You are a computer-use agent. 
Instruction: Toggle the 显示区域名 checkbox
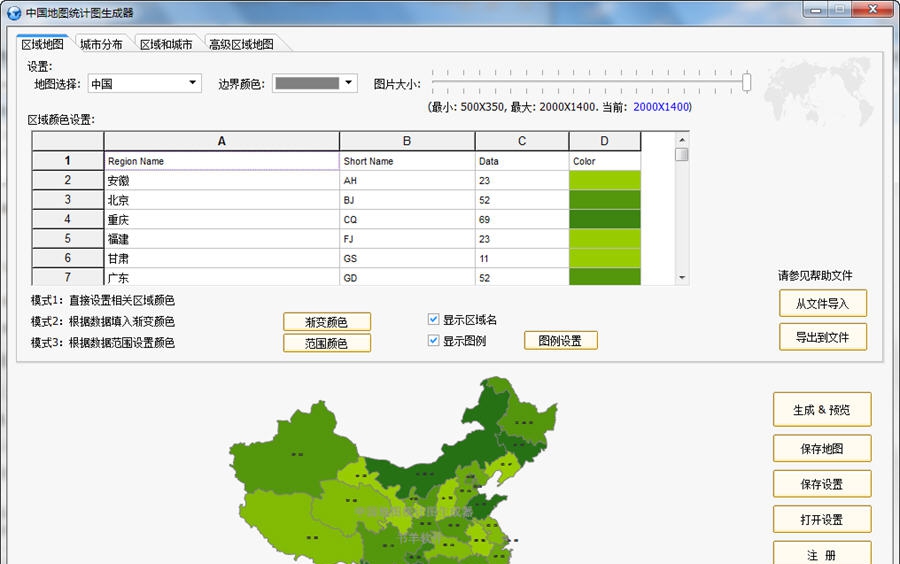[x=433, y=319]
